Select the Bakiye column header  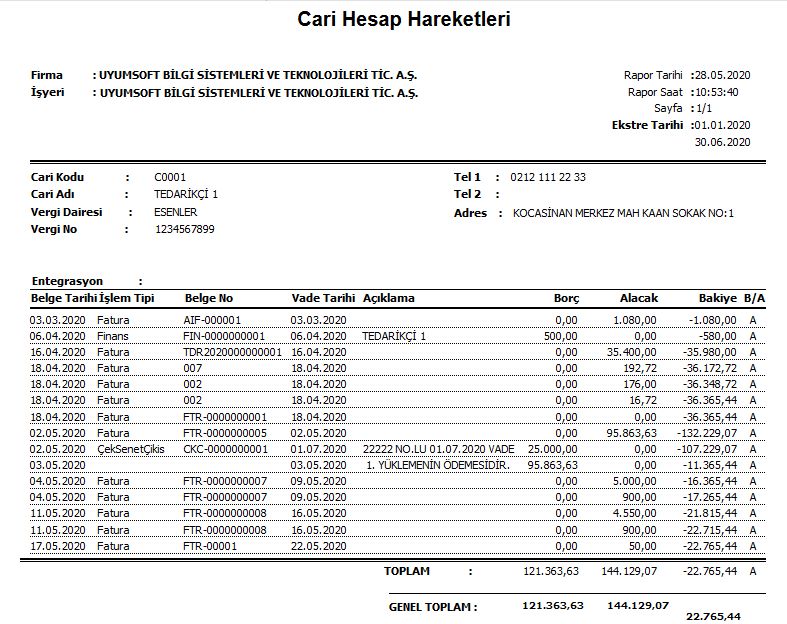[717, 298]
